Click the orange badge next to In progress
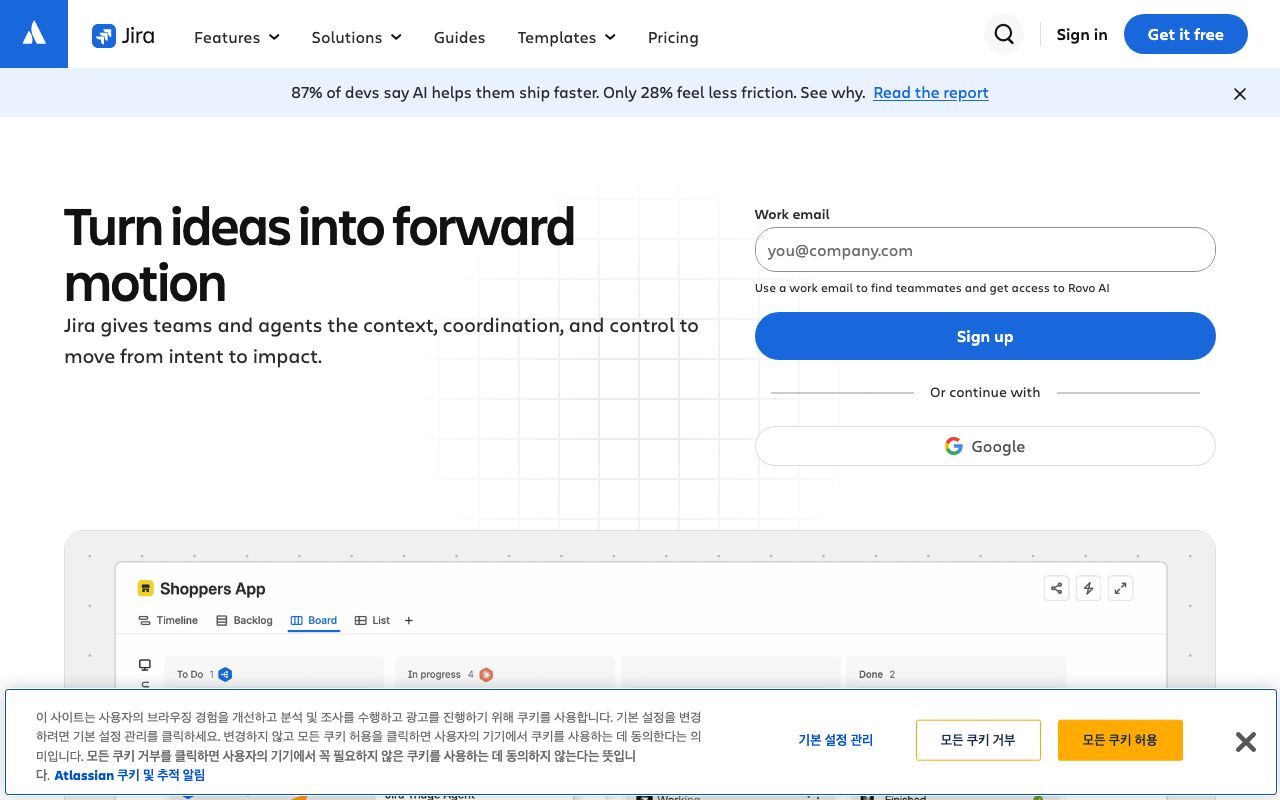Viewport: 1280px width, 800px height. [x=486, y=675]
